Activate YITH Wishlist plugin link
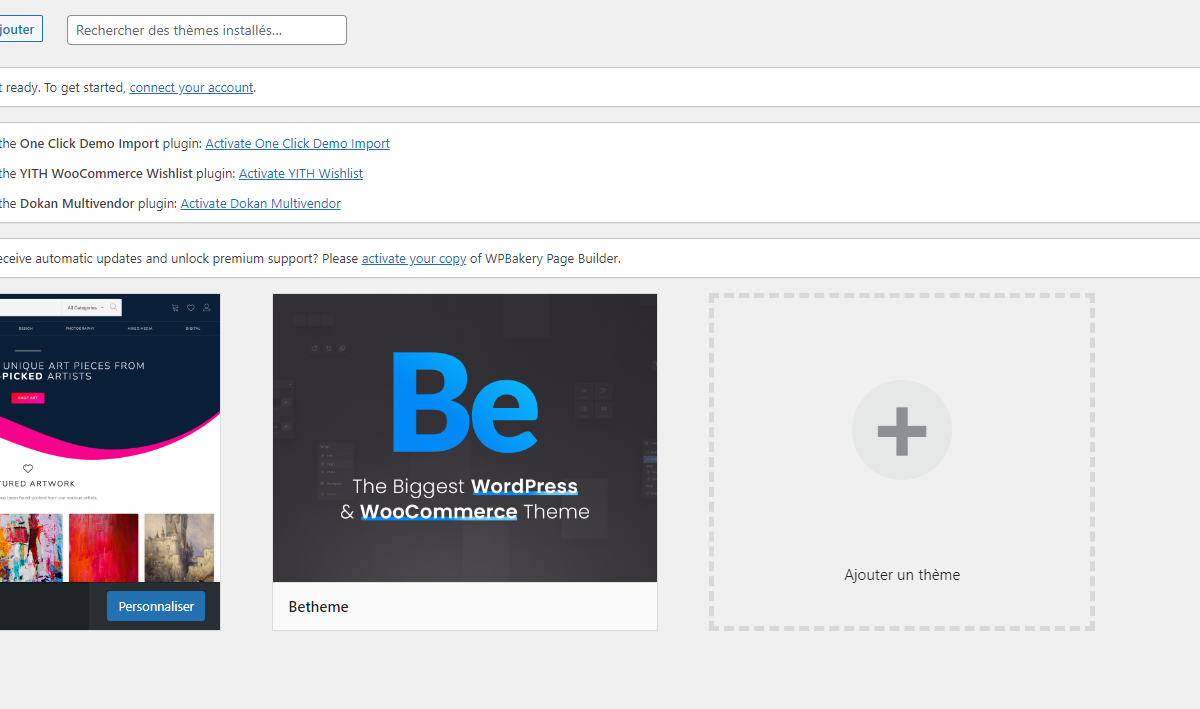This screenshot has height=709, width=1200. tap(301, 173)
